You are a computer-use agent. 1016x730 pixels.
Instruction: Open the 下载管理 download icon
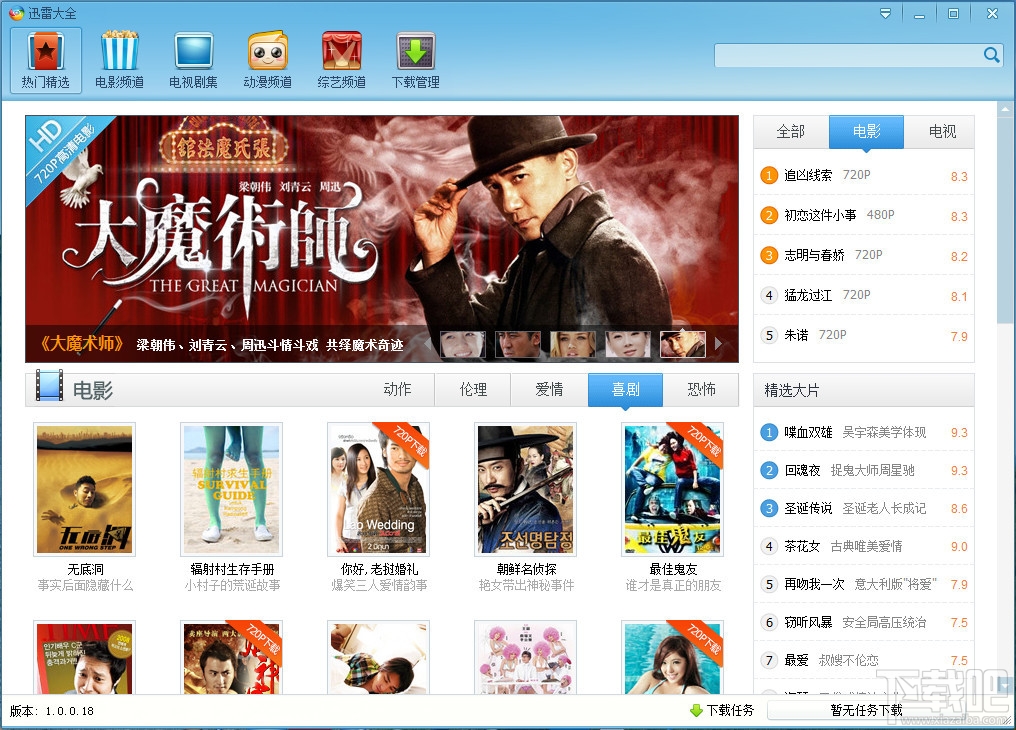pyautogui.click(x=415, y=60)
